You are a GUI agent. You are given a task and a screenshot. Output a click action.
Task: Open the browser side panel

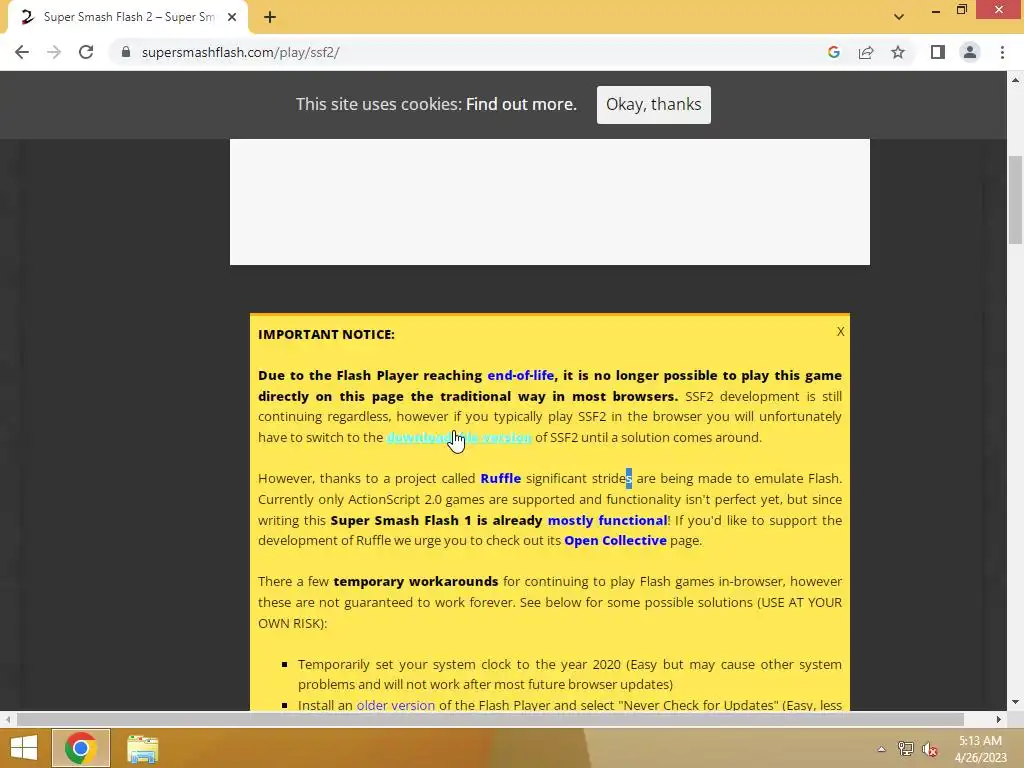tap(938, 52)
